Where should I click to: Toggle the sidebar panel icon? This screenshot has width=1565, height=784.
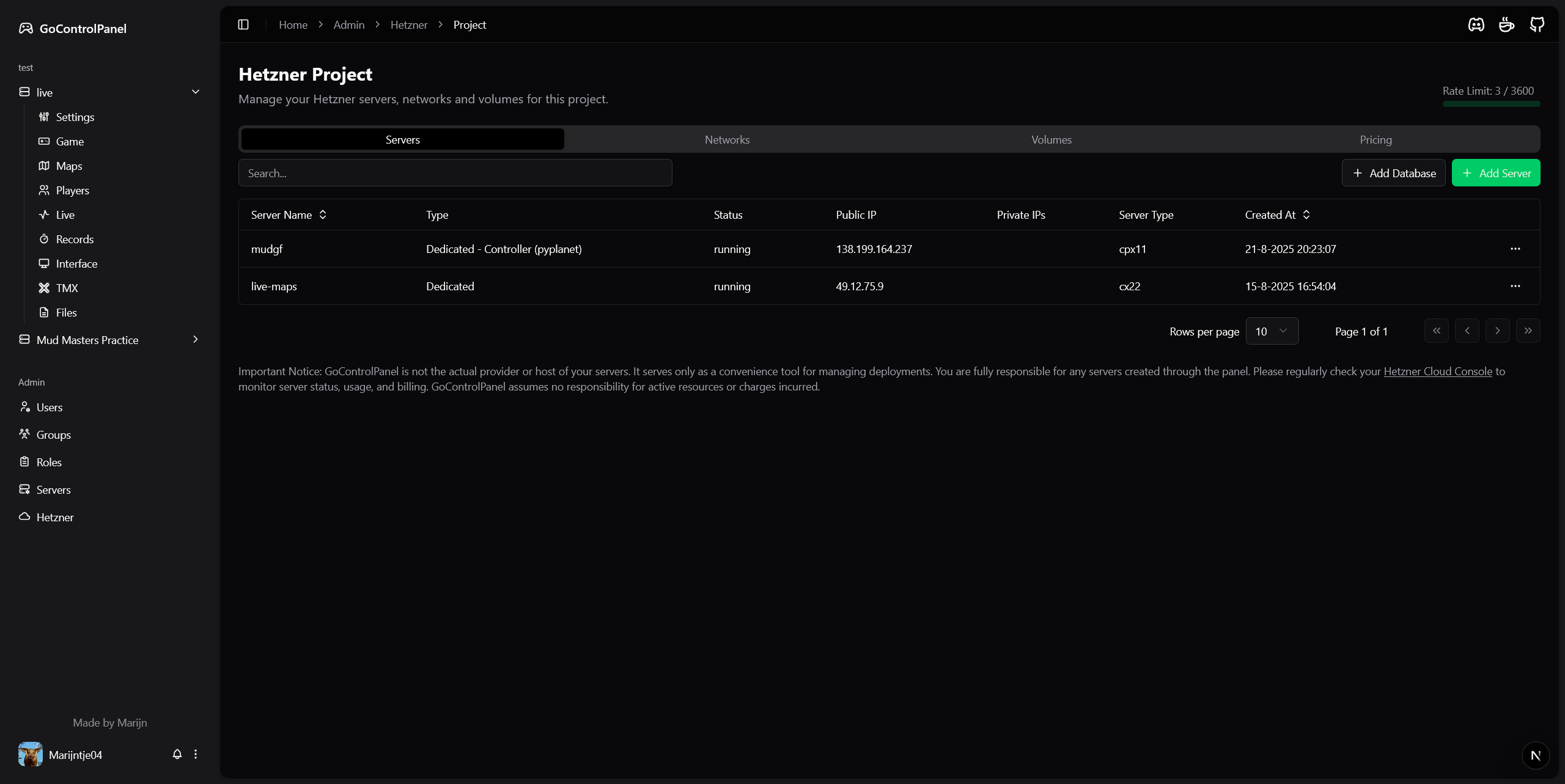[243, 24]
